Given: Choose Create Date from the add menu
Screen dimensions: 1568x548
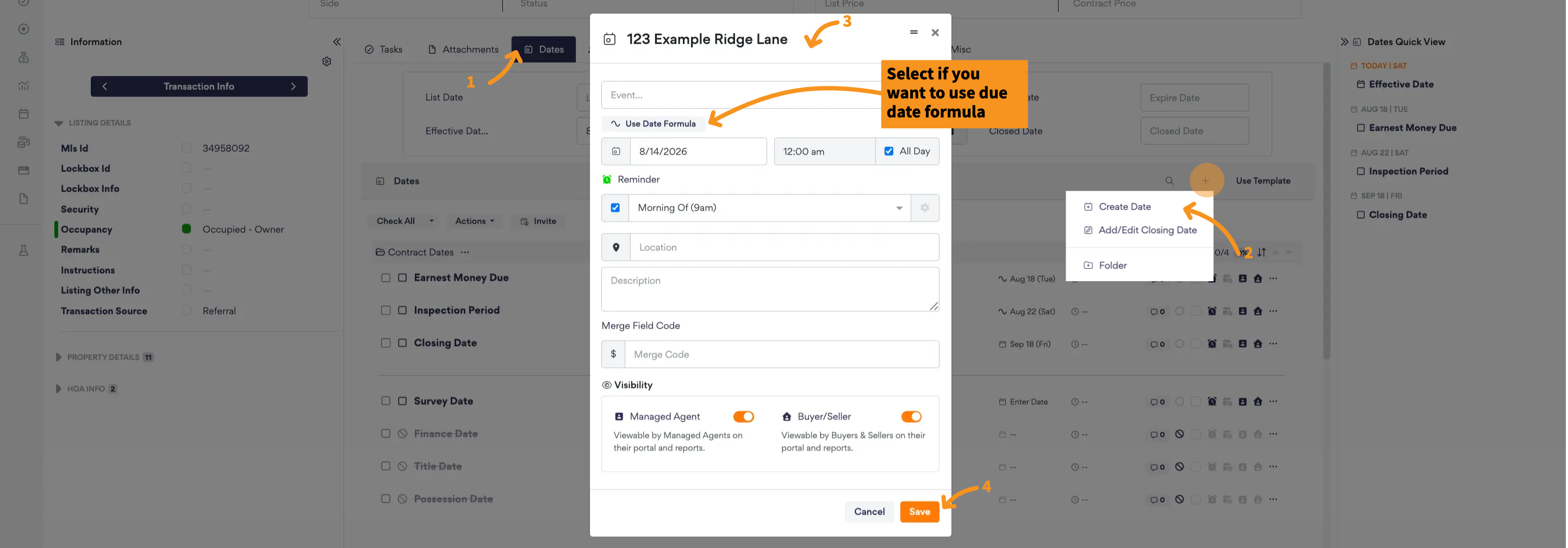Looking at the screenshot, I should click(1125, 207).
